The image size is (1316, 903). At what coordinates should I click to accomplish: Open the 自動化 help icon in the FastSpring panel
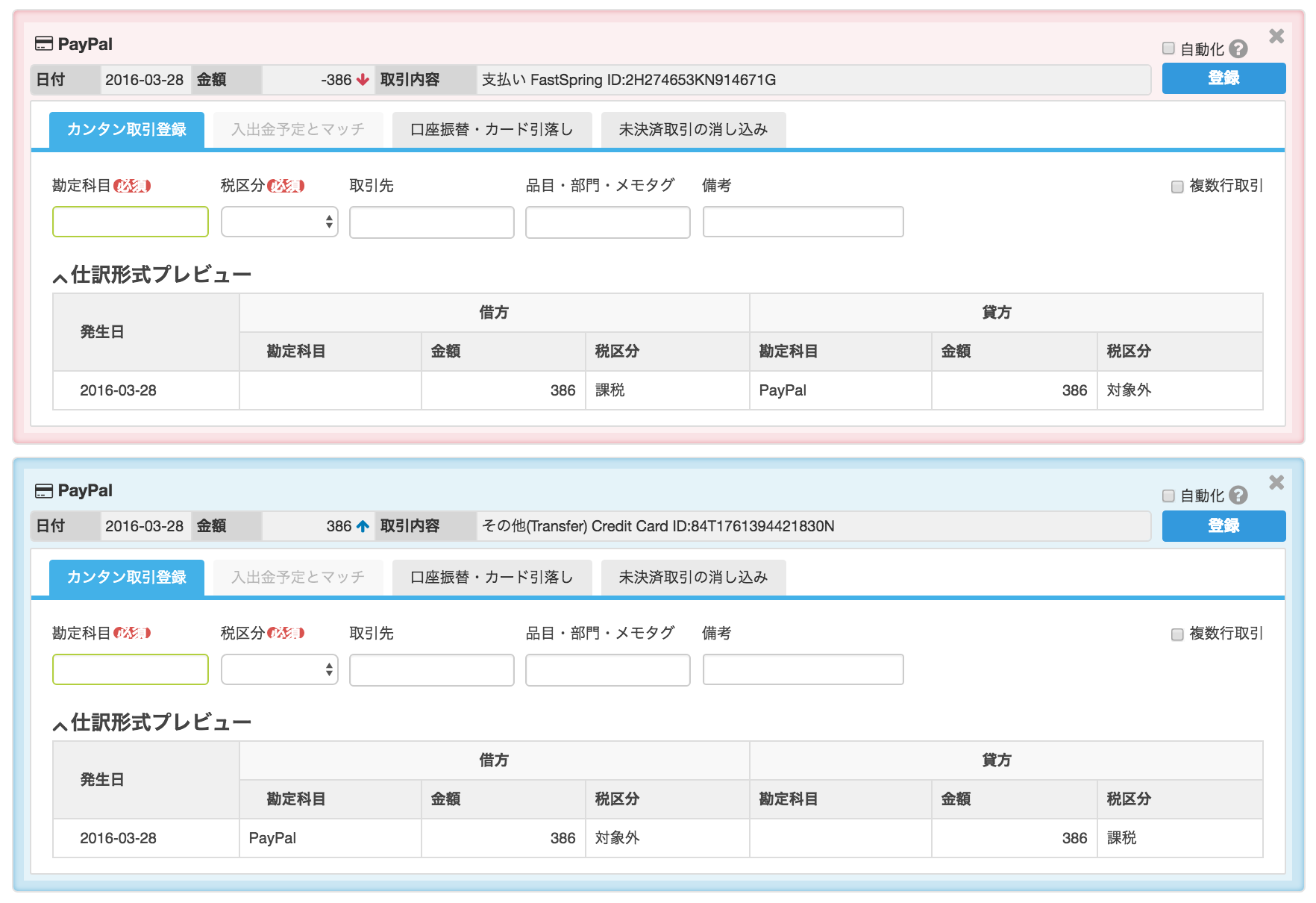pos(1238,49)
